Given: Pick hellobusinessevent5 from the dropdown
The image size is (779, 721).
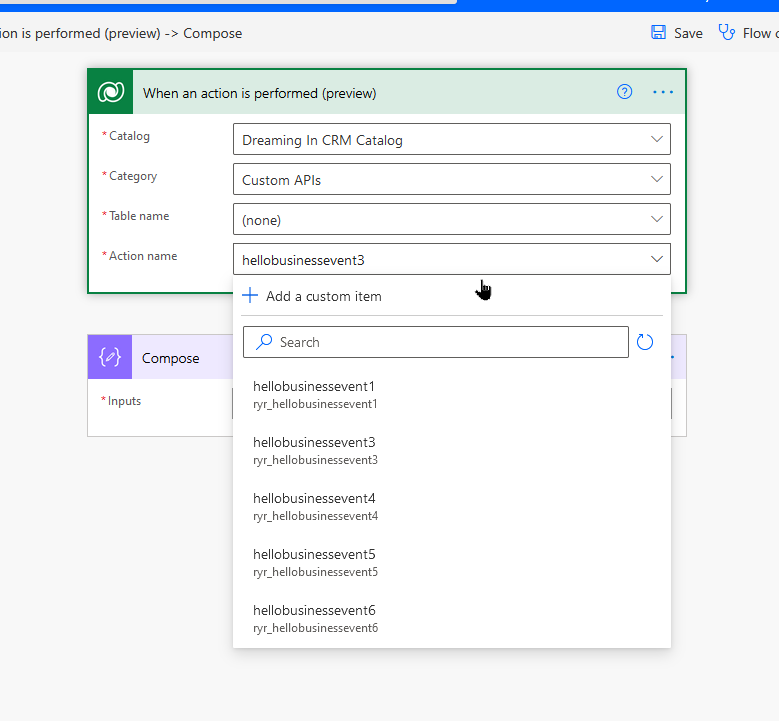Looking at the screenshot, I should 315,562.
